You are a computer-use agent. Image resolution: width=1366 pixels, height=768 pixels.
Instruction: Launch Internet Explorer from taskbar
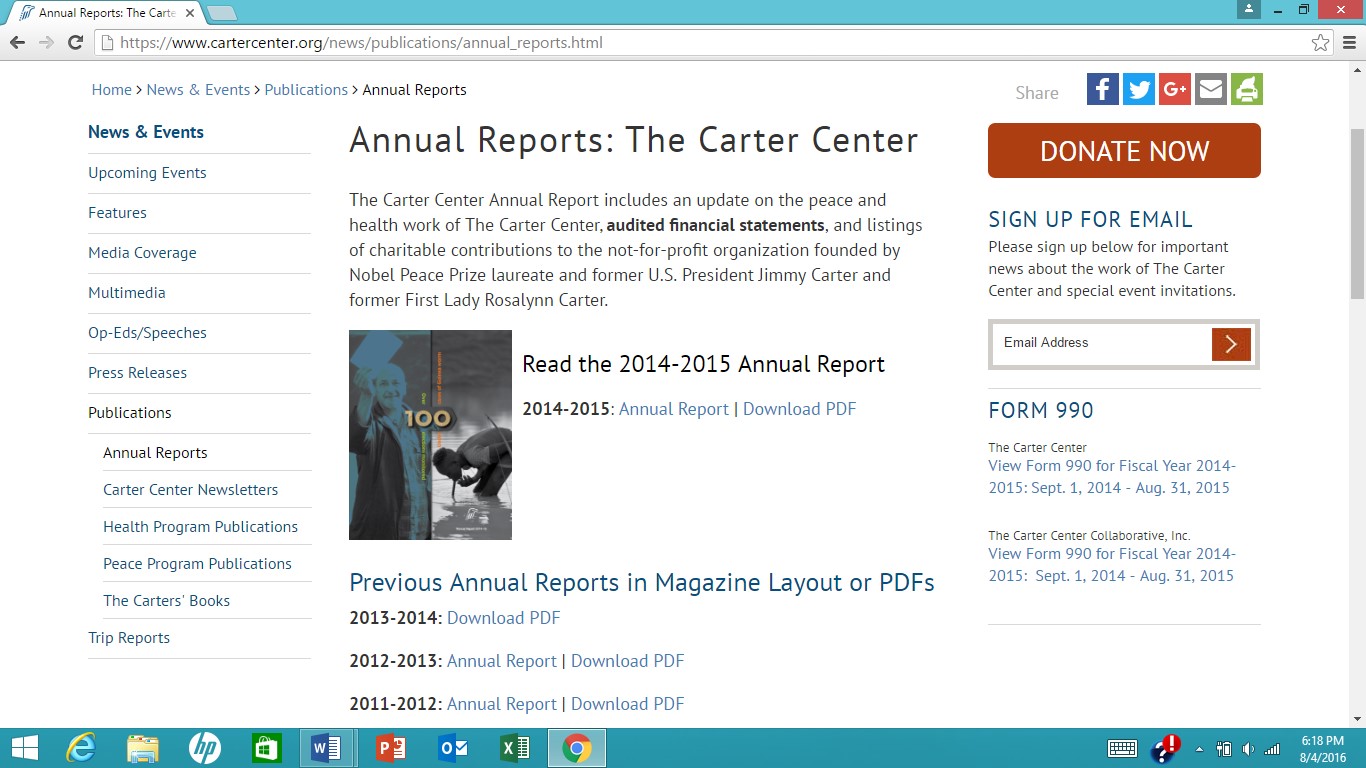80,748
